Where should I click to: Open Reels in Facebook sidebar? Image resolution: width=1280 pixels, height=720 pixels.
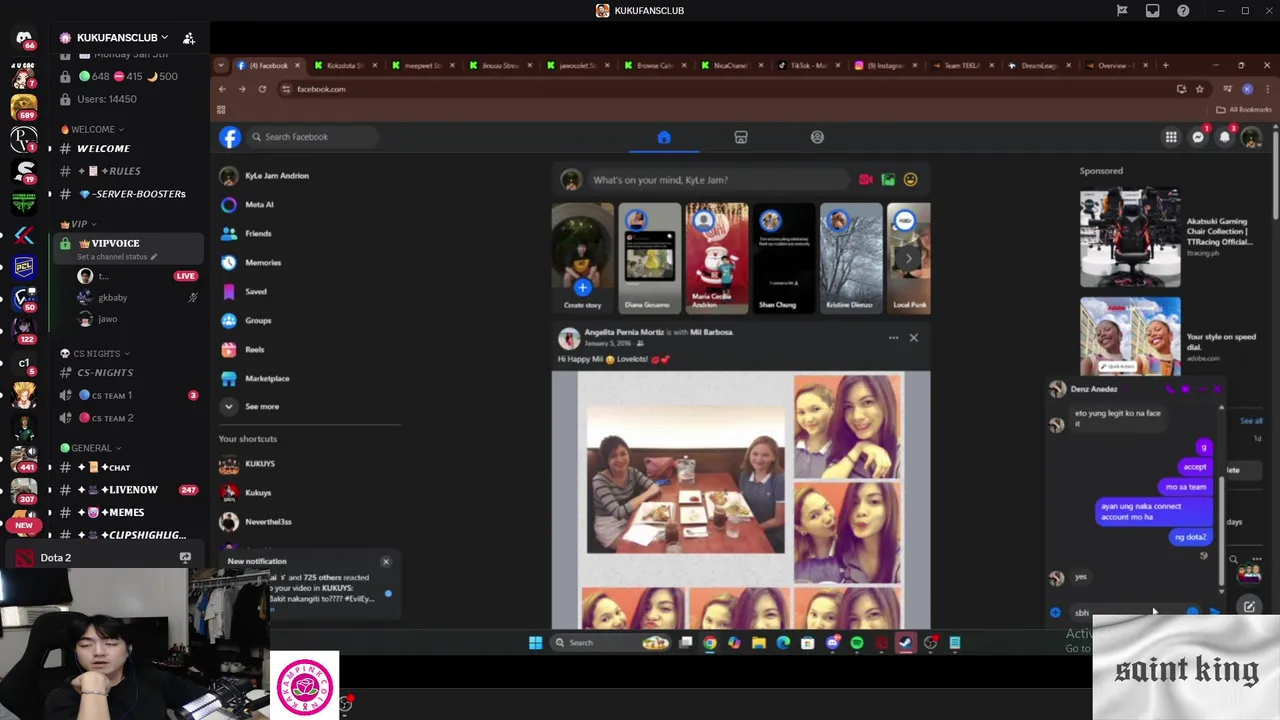pos(254,349)
